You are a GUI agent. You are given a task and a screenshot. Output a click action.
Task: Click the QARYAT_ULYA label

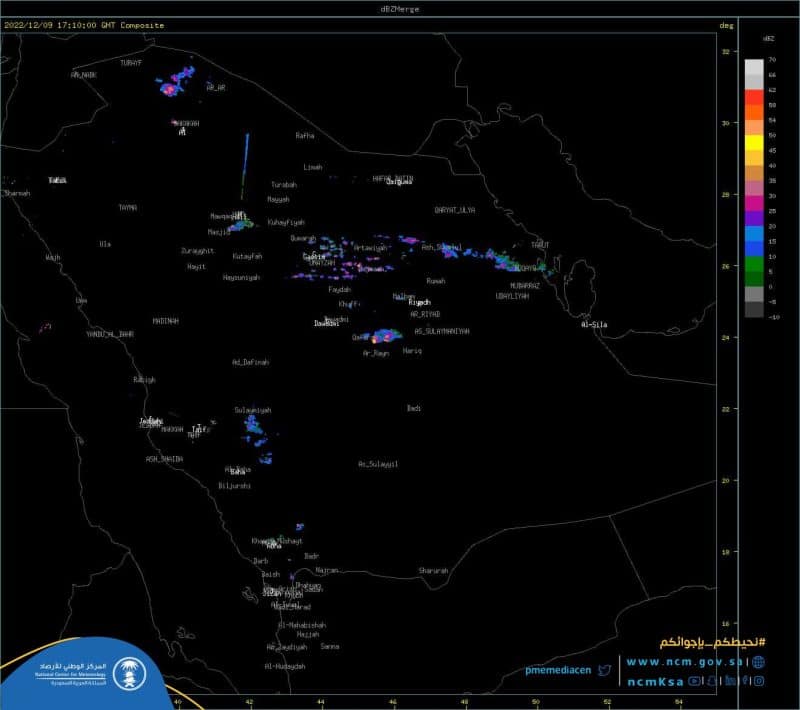(455, 210)
